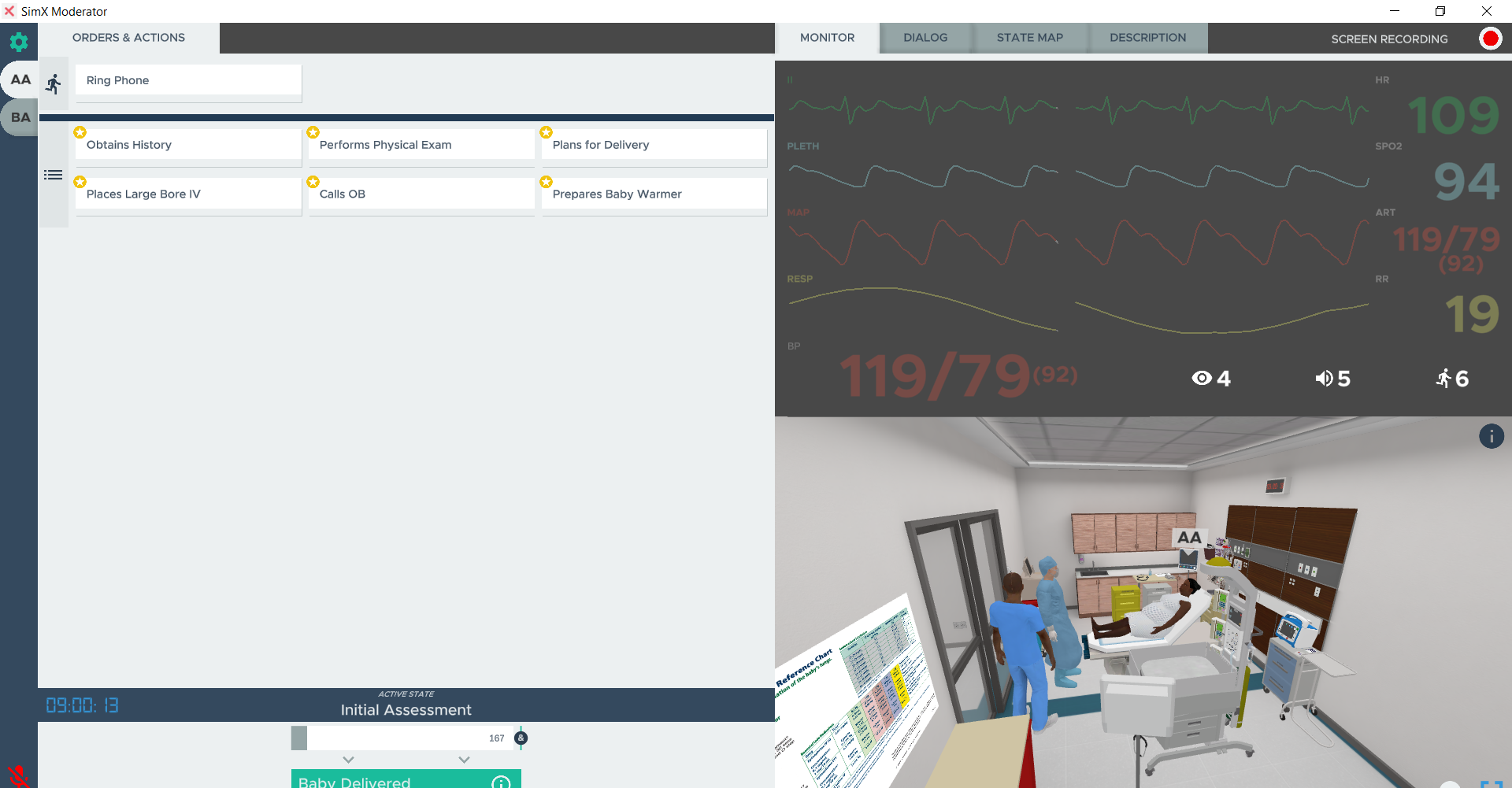This screenshot has height=788, width=1512.
Task: Click the eye visual findings counter
Action: coord(1210,379)
